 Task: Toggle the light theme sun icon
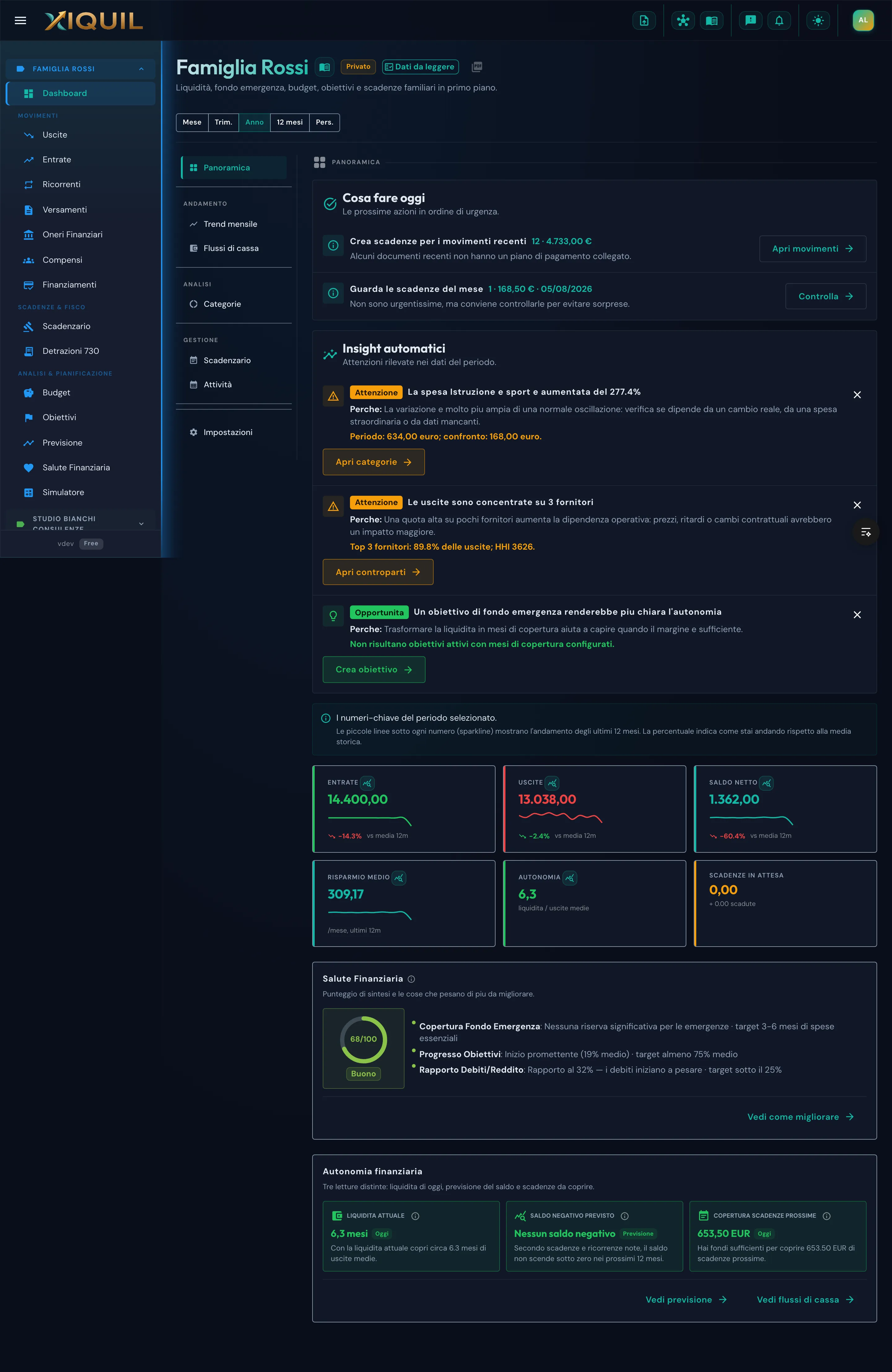(x=818, y=21)
